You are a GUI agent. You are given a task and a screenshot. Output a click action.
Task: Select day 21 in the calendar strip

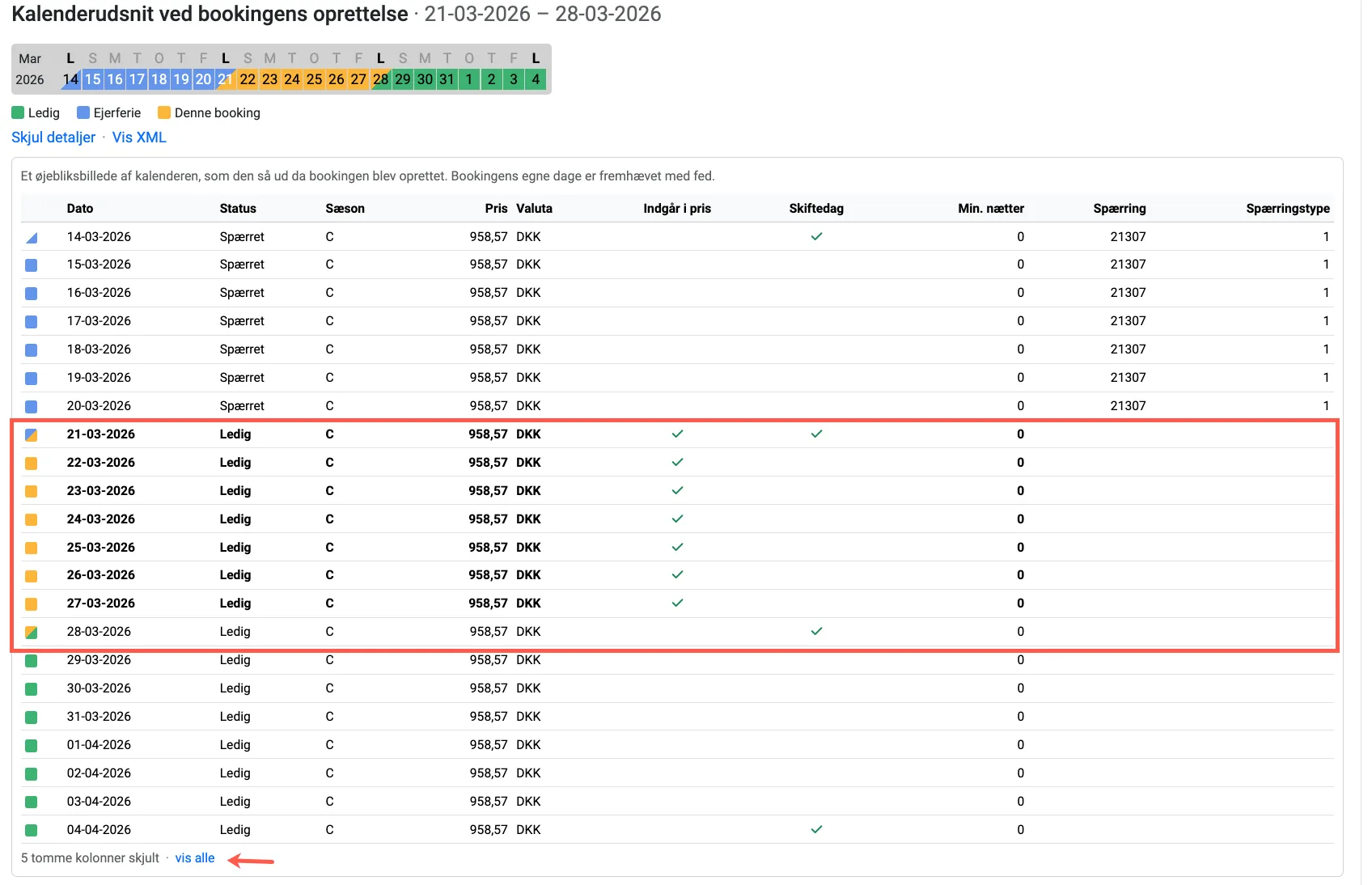tap(225, 79)
